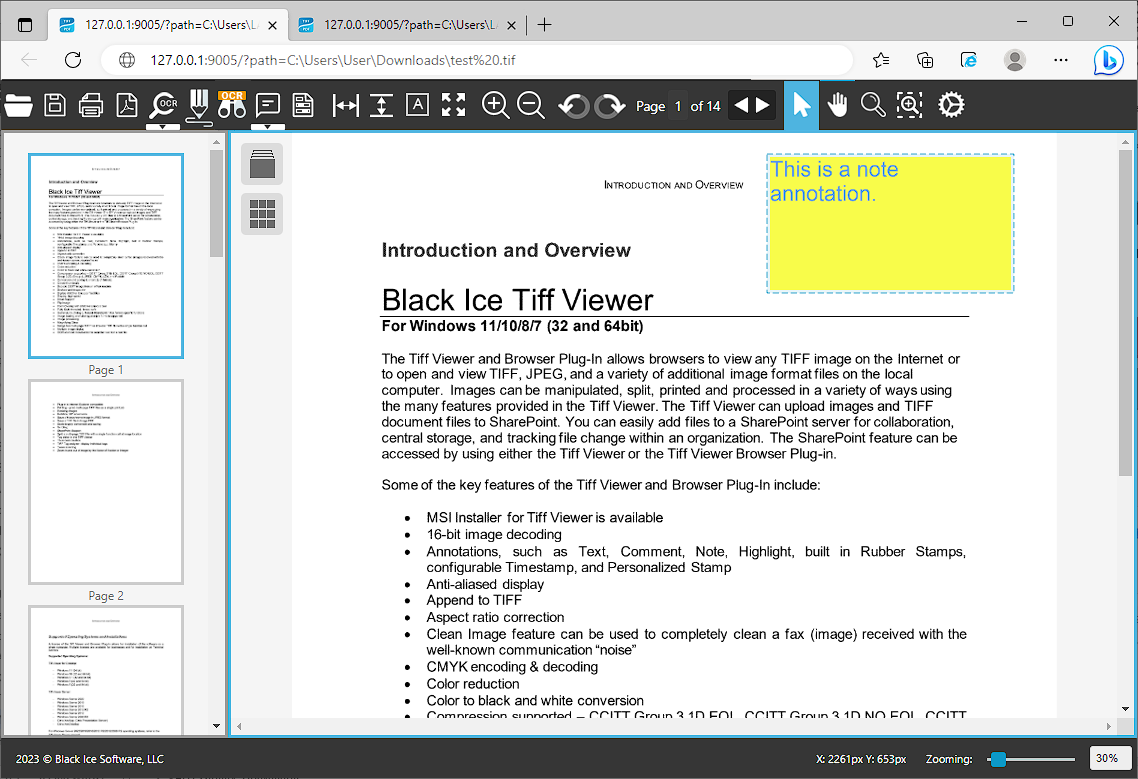Select the pencil annotation drawing tool

tap(198, 107)
